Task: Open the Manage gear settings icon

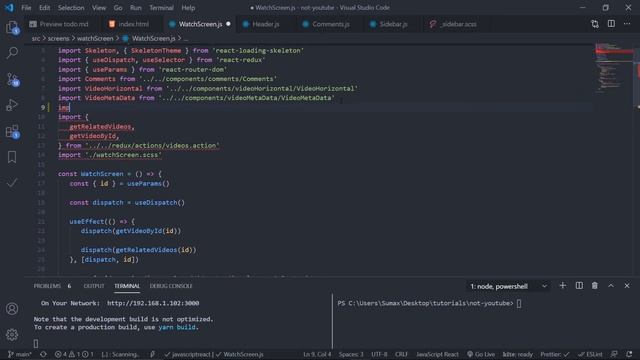Action: tap(12, 335)
